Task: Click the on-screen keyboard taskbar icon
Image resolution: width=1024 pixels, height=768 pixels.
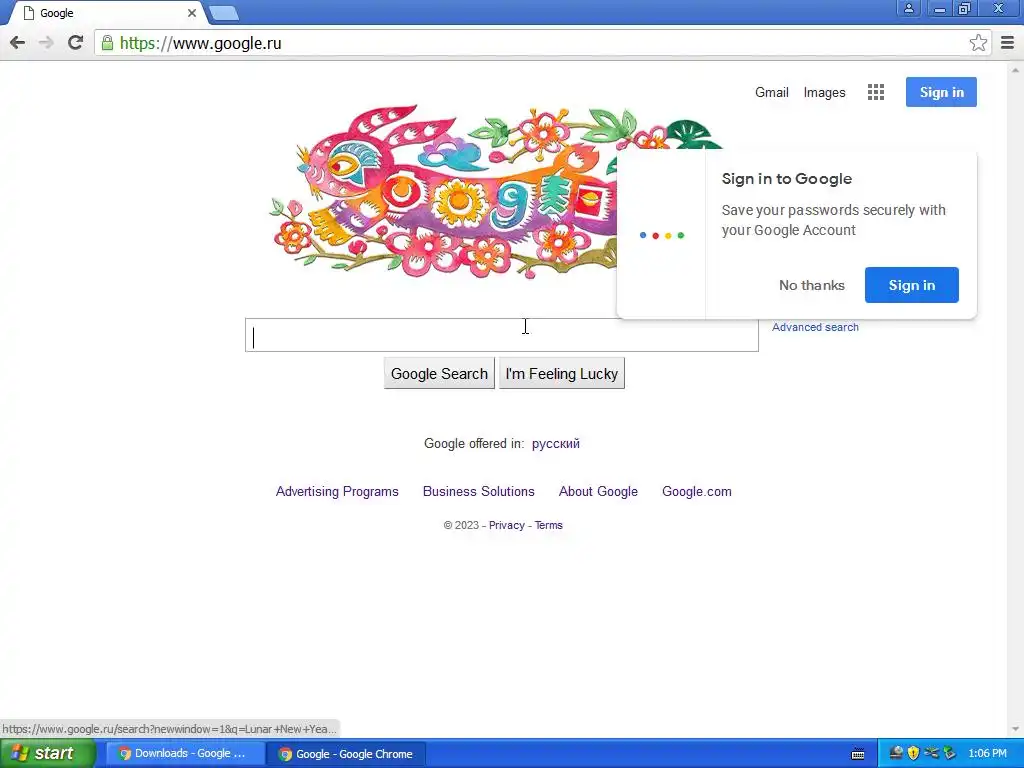Action: tap(858, 754)
